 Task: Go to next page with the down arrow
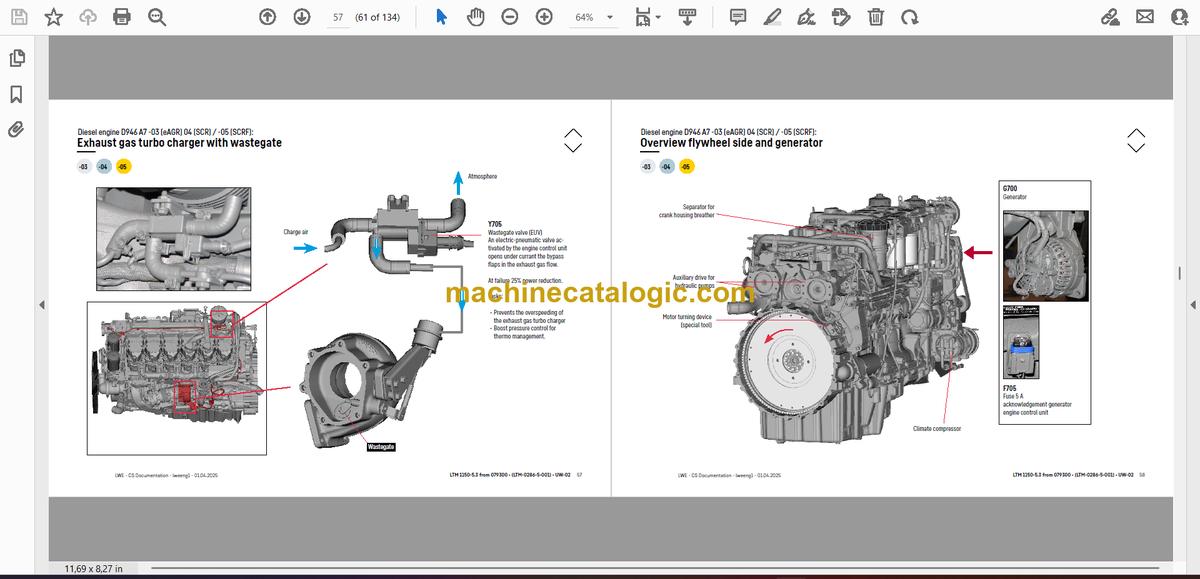[x=302, y=17]
